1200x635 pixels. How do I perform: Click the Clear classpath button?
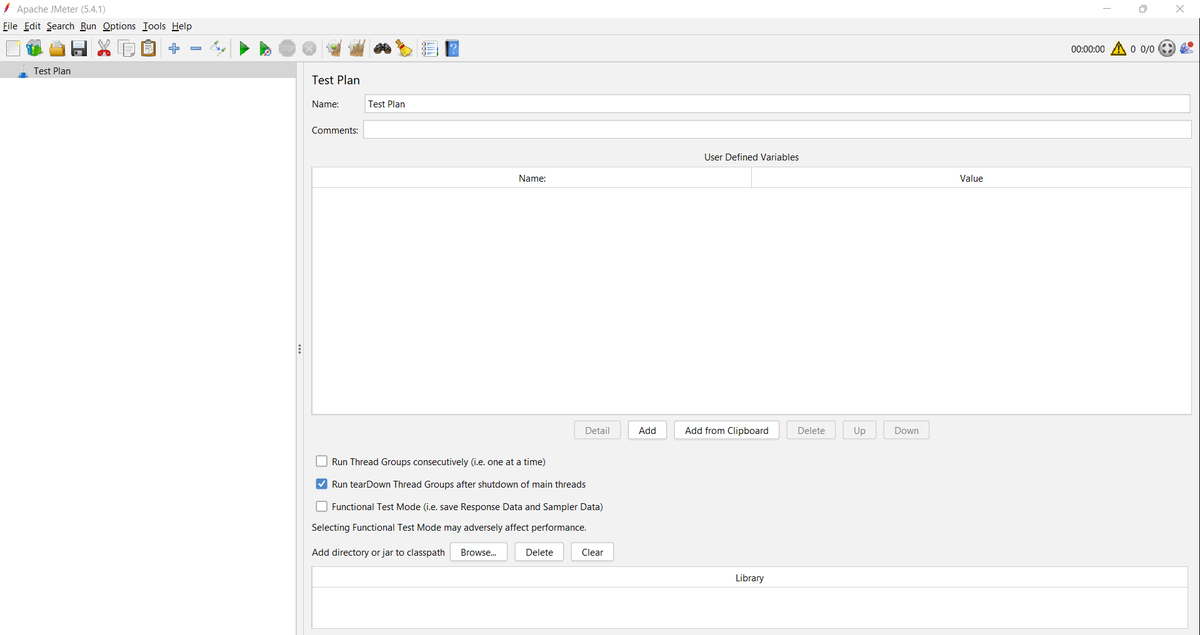point(592,552)
